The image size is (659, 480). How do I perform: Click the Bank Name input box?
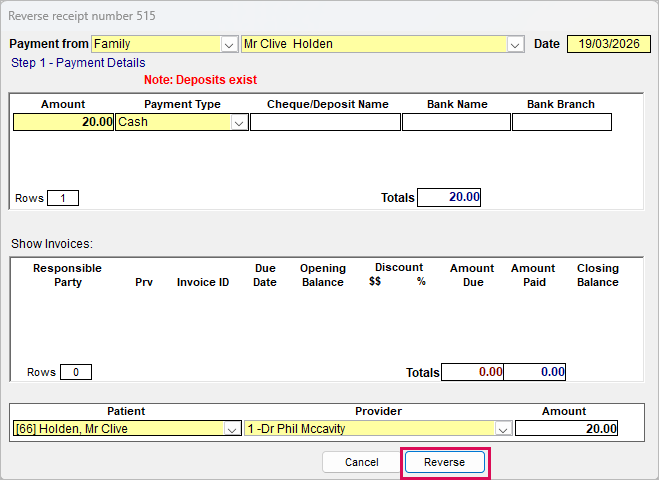coord(455,122)
